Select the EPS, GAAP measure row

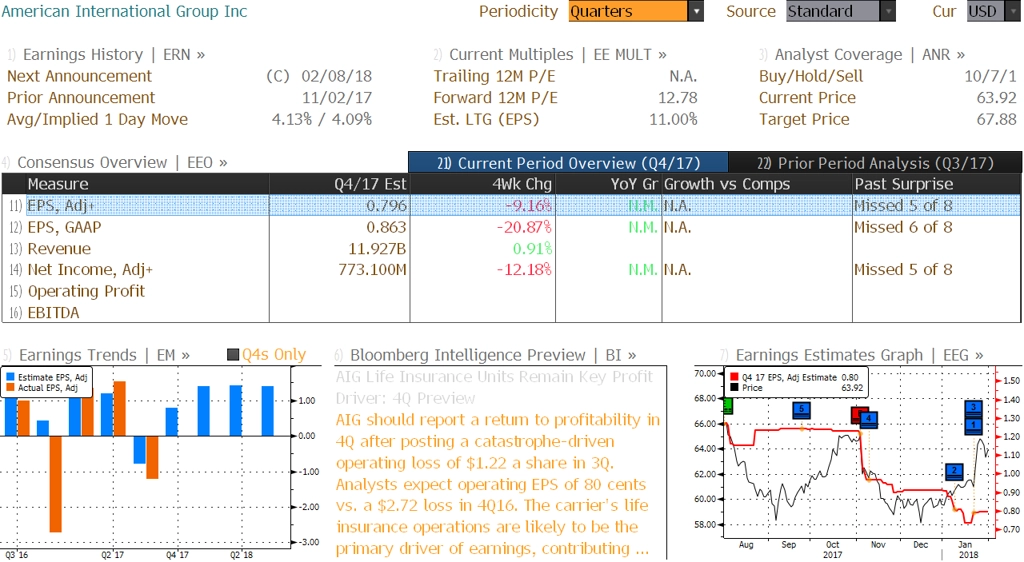coord(511,227)
